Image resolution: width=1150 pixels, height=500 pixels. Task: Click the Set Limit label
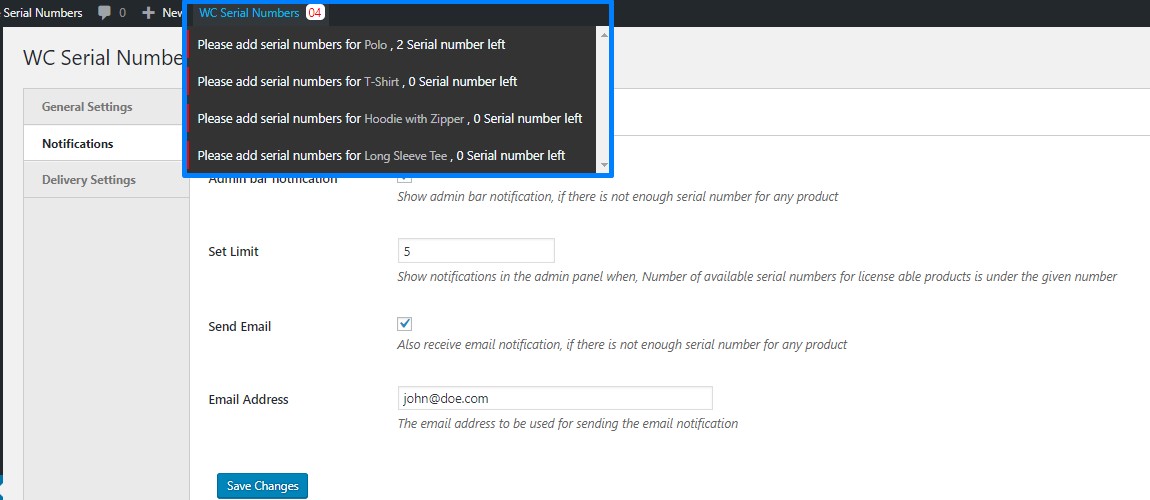click(x=233, y=252)
